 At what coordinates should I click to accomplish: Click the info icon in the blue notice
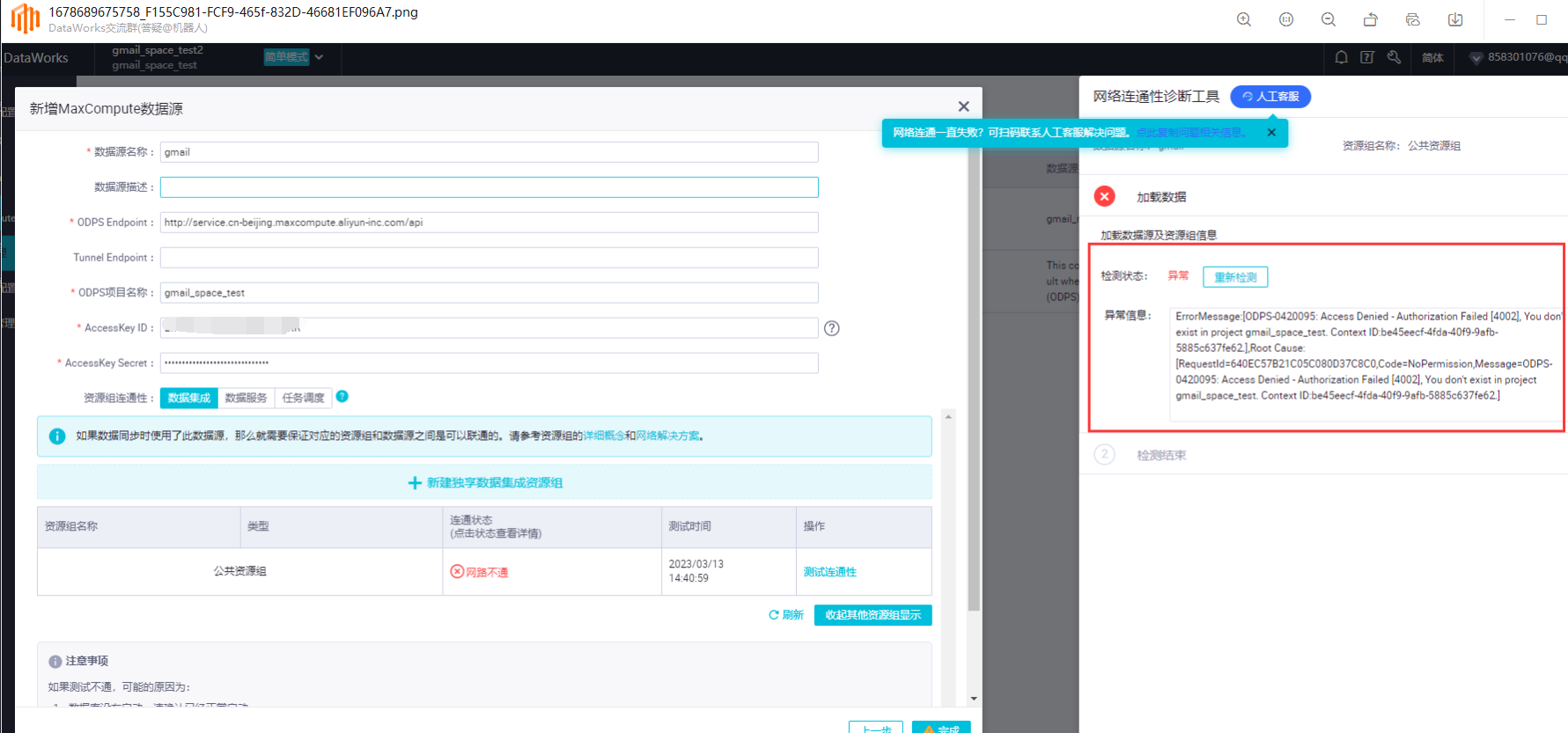click(57, 436)
